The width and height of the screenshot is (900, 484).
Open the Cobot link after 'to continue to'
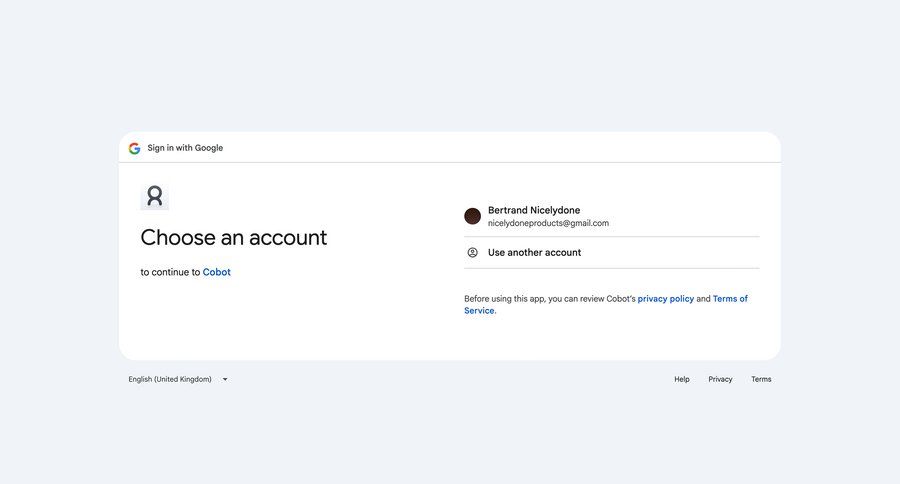tap(216, 272)
